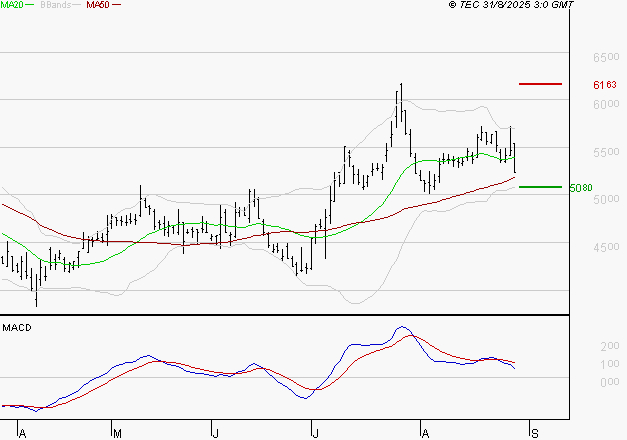The image size is (627, 440).
Task: Click the S month label on time axis
Action: (535, 433)
